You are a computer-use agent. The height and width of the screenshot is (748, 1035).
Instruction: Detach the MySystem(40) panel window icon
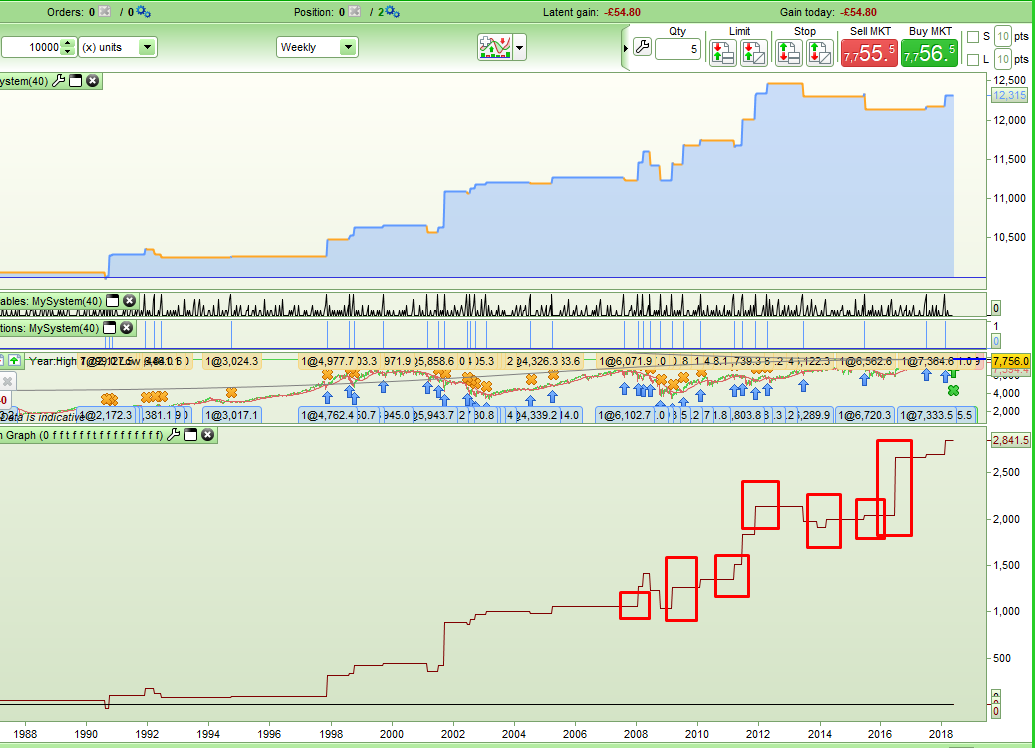tap(75, 79)
